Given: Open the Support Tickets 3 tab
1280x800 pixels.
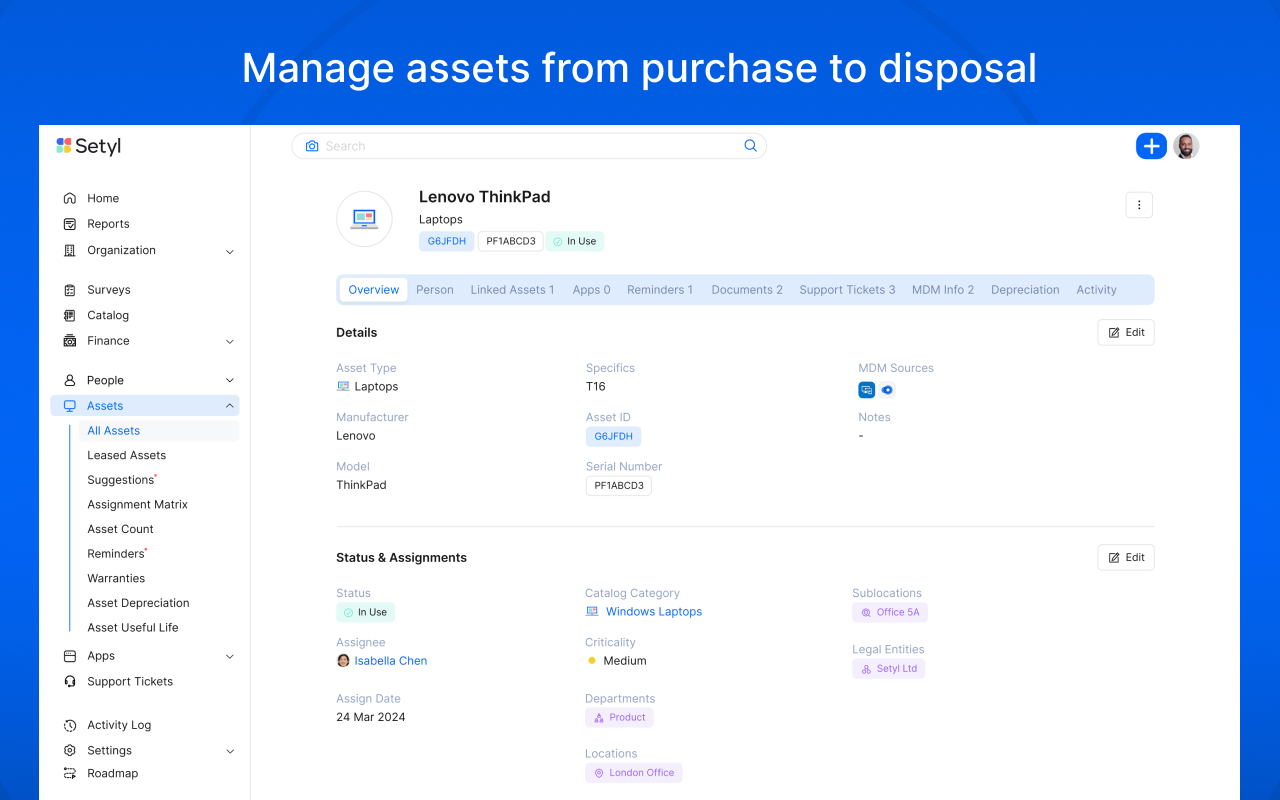Looking at the screenshot, I should (x=848, y=290).
